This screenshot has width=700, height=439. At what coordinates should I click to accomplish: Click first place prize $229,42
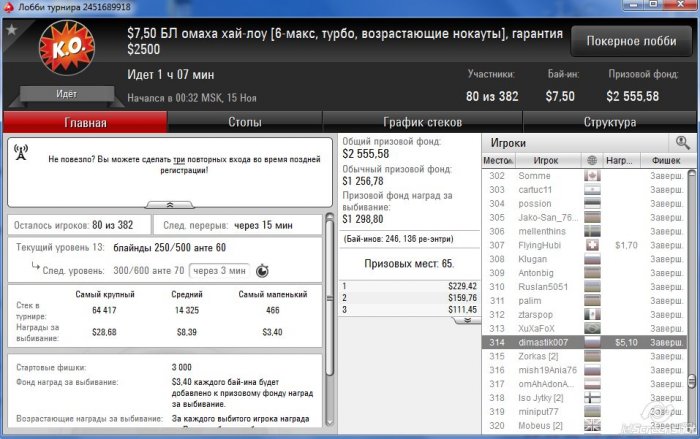tap(462, 286)
